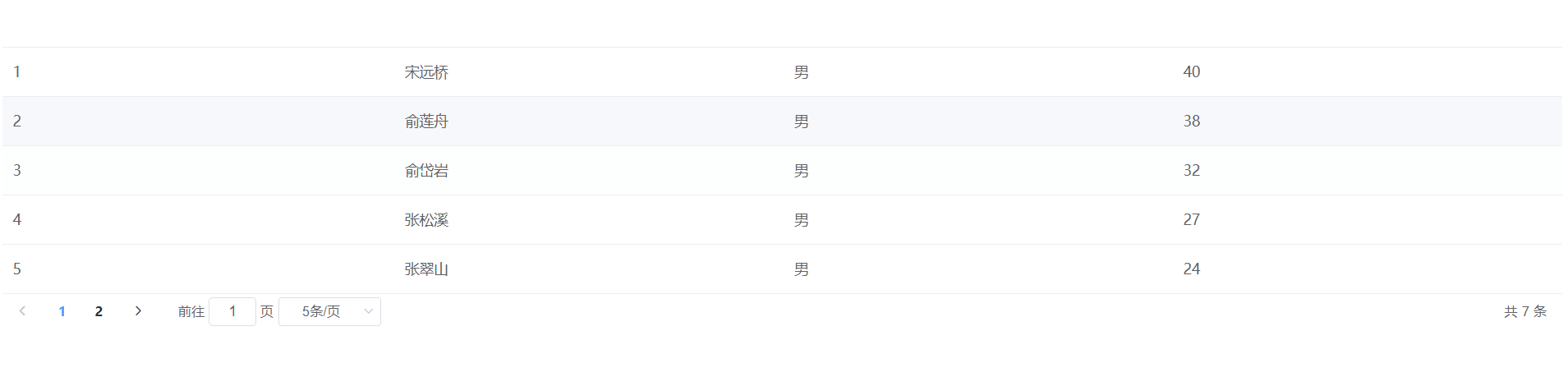Image resolution: width=1568 pixels, height=386 pixels.
Task: Select page 1 in pagination
Action: pos(62,311)
